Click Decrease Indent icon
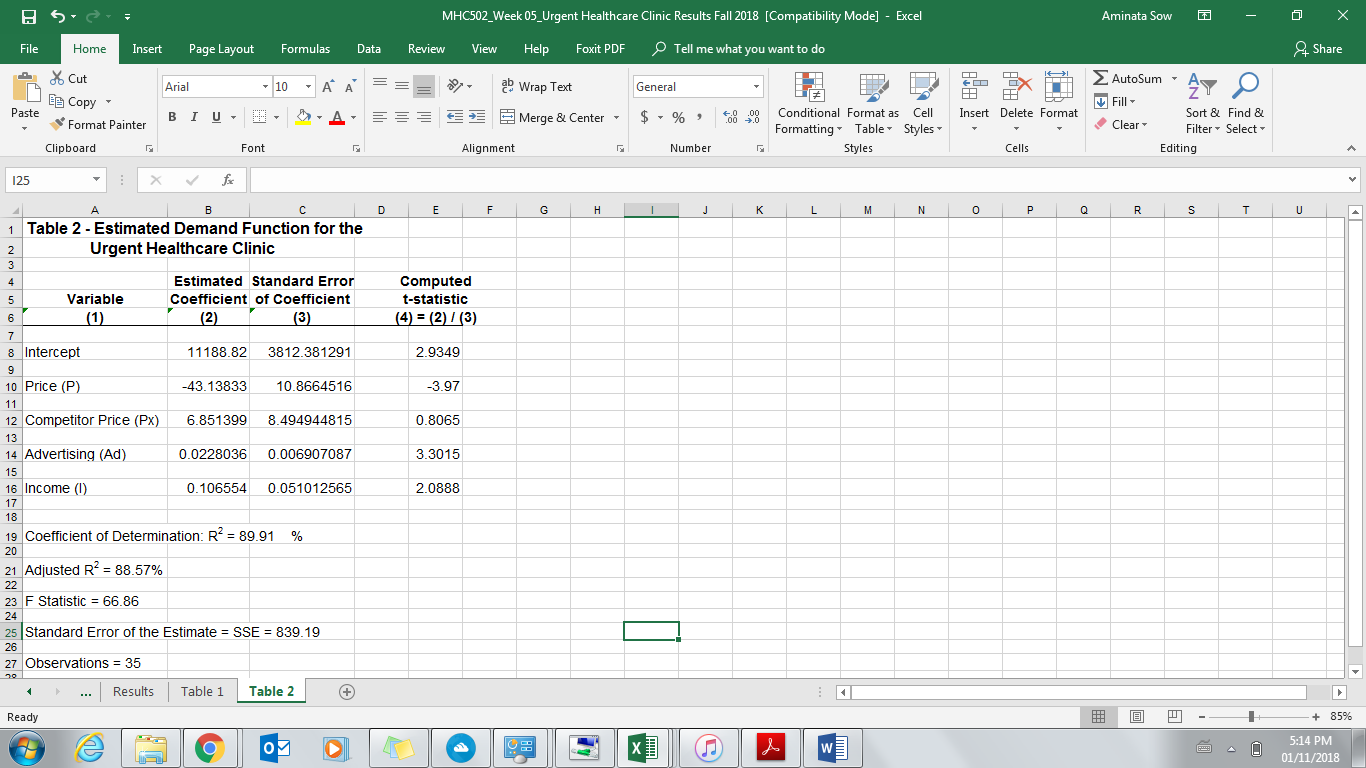The width and height of the screenshot is (1366, 768). click(x=455, y=118)
